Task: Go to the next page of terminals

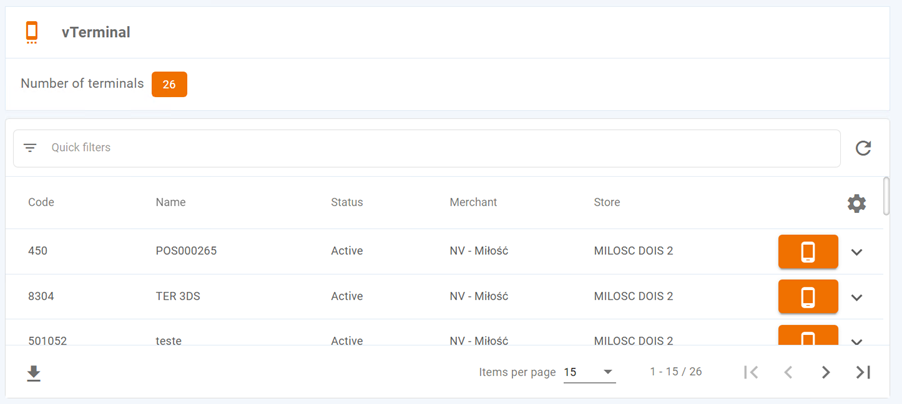Action: 825,372
